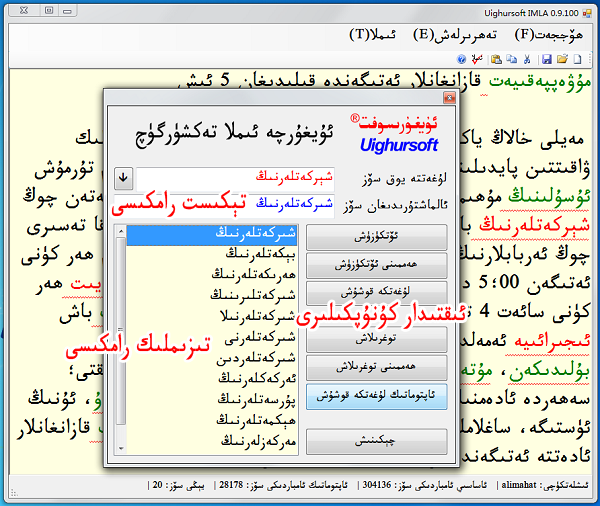The height and width of the screenshot is (506, 600).
Task: Select the شىركەتلەرنى suggestion
Action: pyautogui.click(x=212, y=338)
